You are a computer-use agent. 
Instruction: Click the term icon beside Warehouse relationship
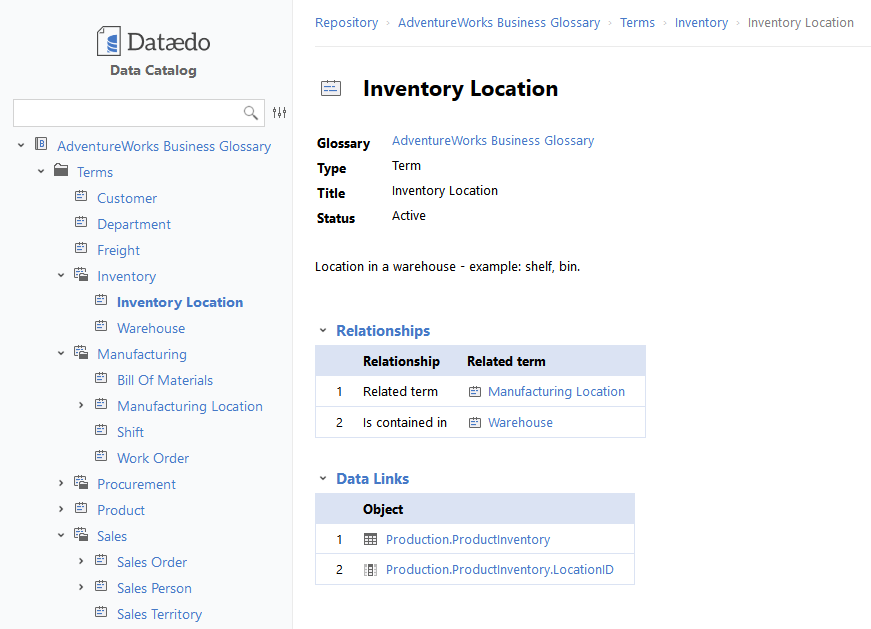(x=475, y=422)
